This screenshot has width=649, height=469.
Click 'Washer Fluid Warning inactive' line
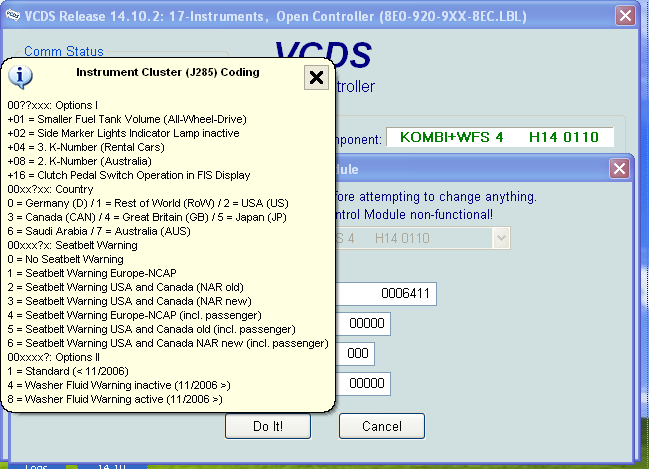(x=119, y=385)
